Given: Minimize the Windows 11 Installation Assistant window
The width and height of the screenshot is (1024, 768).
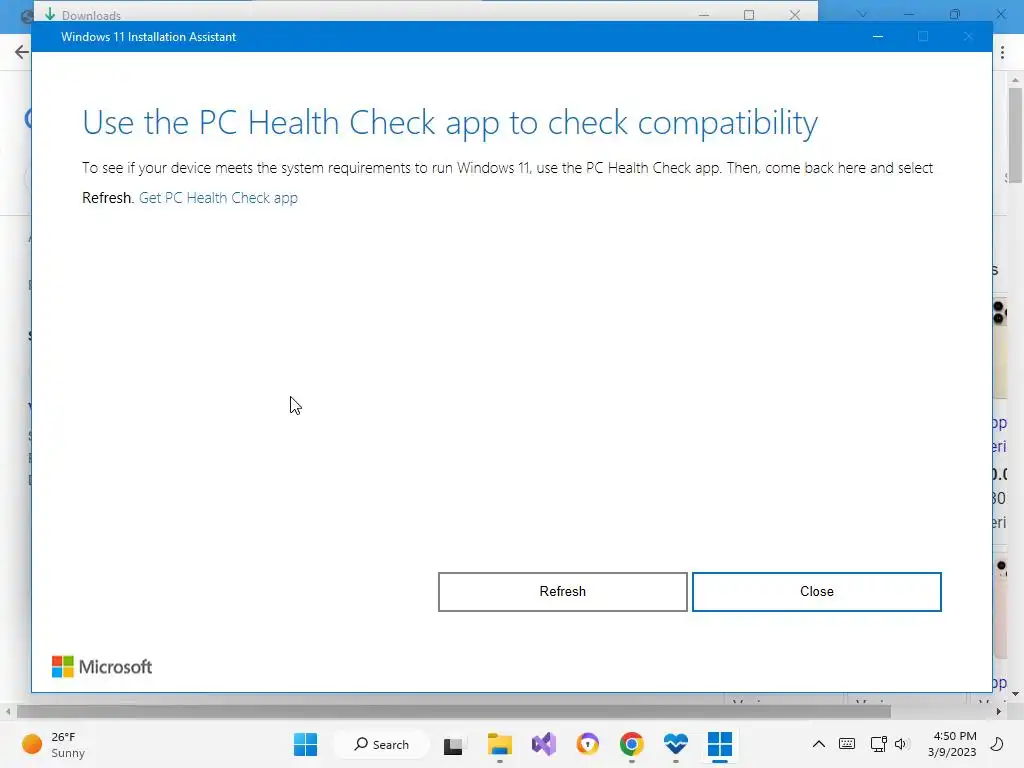Looking at the screenshot, I should (x=878, y=37).
